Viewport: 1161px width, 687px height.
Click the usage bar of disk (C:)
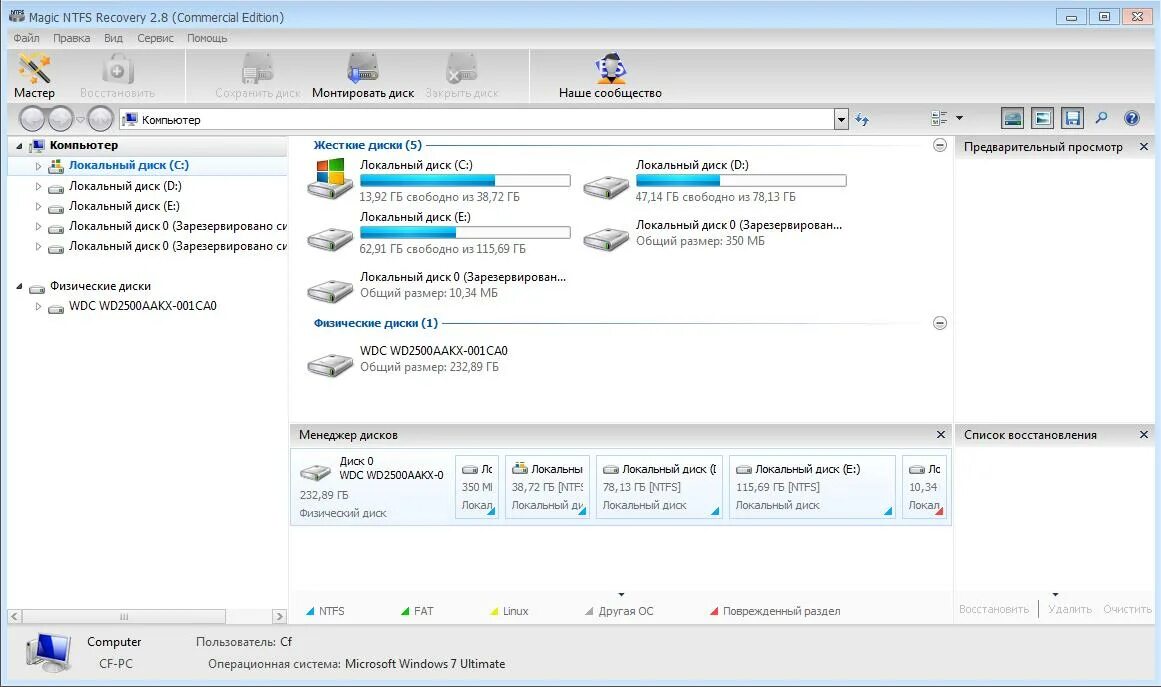click(465, 181)
